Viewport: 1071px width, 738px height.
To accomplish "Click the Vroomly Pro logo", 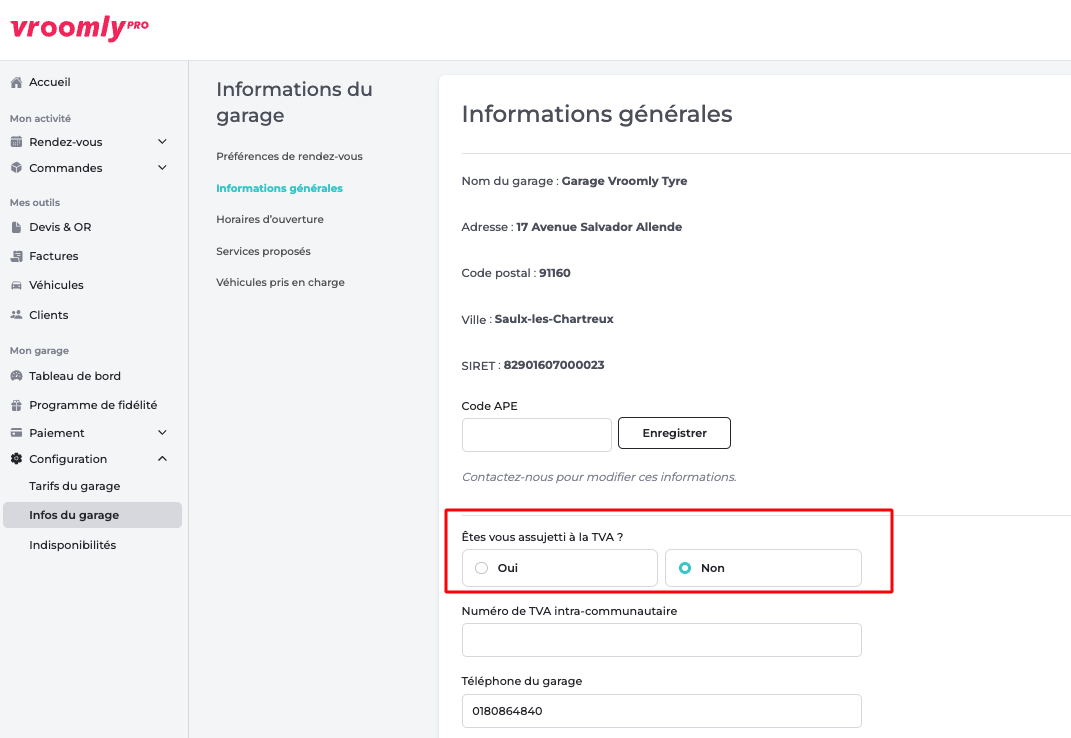I will coord(79,28).
